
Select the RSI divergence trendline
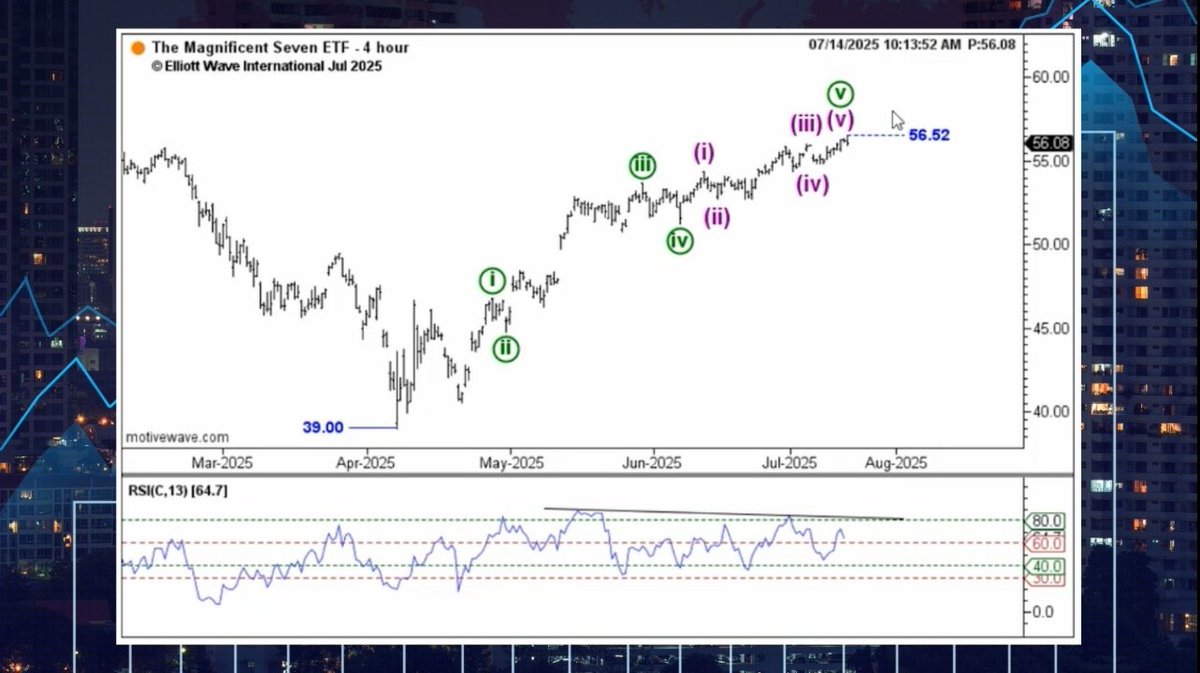(724, 514)
